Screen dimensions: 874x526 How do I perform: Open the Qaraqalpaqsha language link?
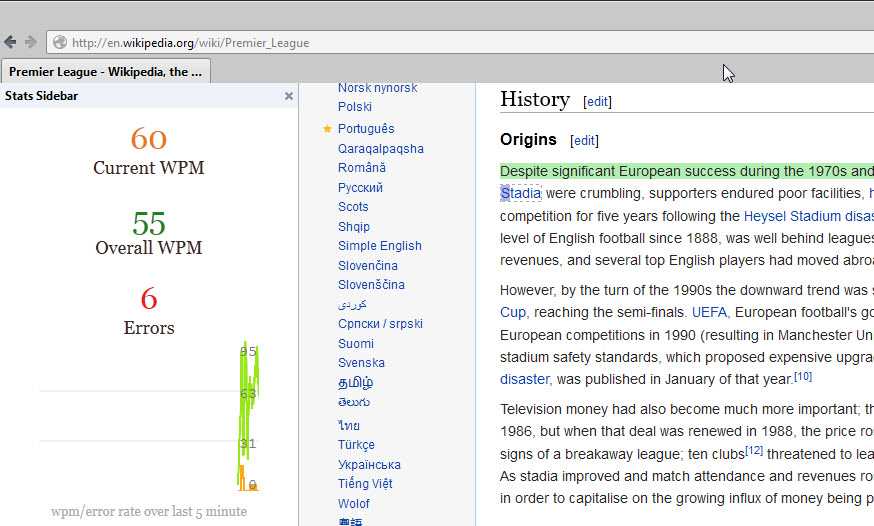point(381,149)
